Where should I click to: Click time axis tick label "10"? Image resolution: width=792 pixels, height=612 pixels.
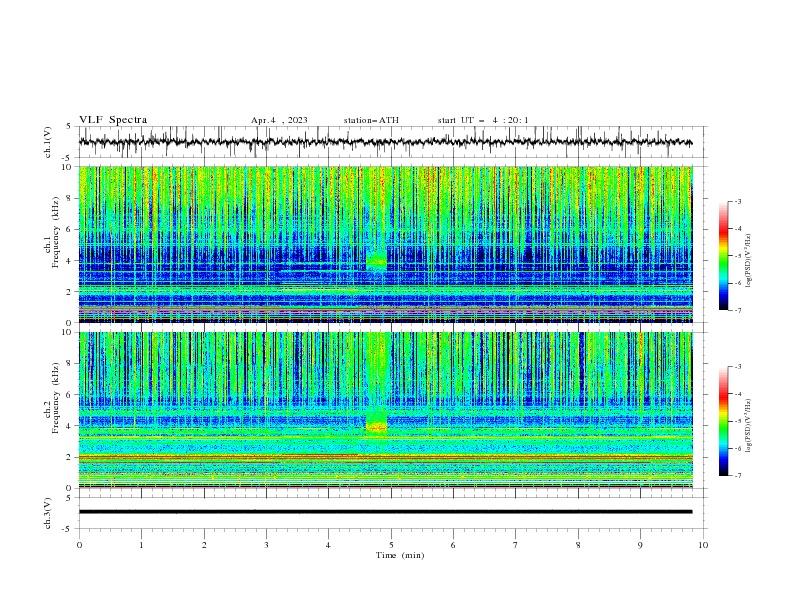point(703,545)
